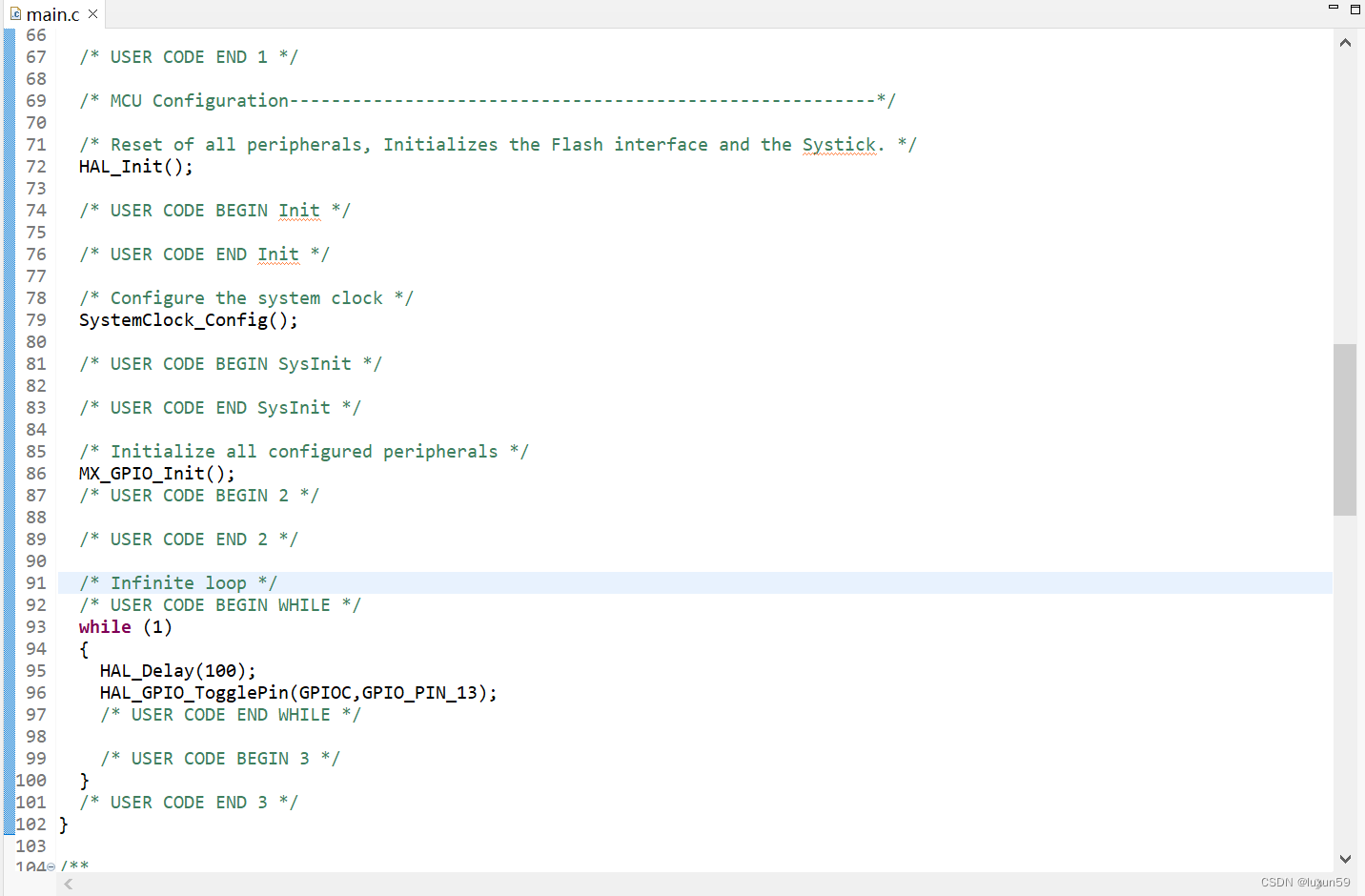
Task: Click line number 95 in gutter
Action: coord(36,671)
